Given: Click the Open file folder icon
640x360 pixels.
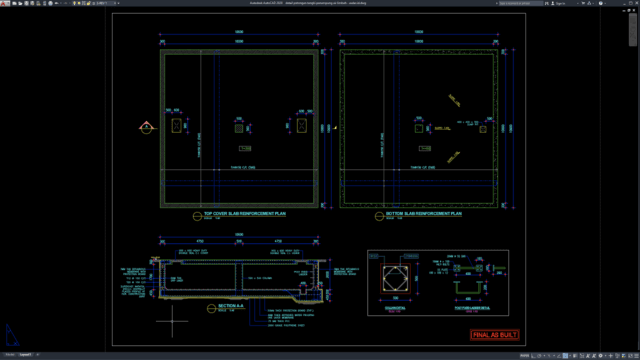Looking at the screenshot, I should tap(20, 3).
